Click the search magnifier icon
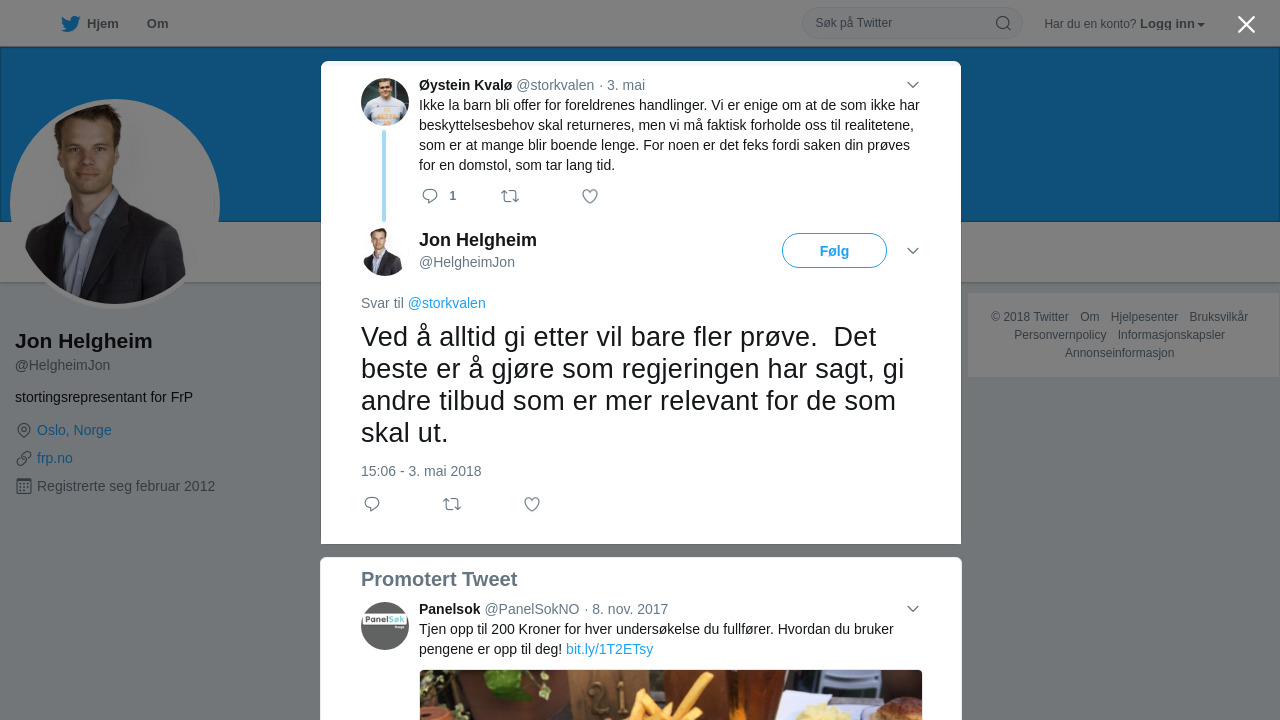This screenshot has width=1280, height=720. coord(1003,23)
